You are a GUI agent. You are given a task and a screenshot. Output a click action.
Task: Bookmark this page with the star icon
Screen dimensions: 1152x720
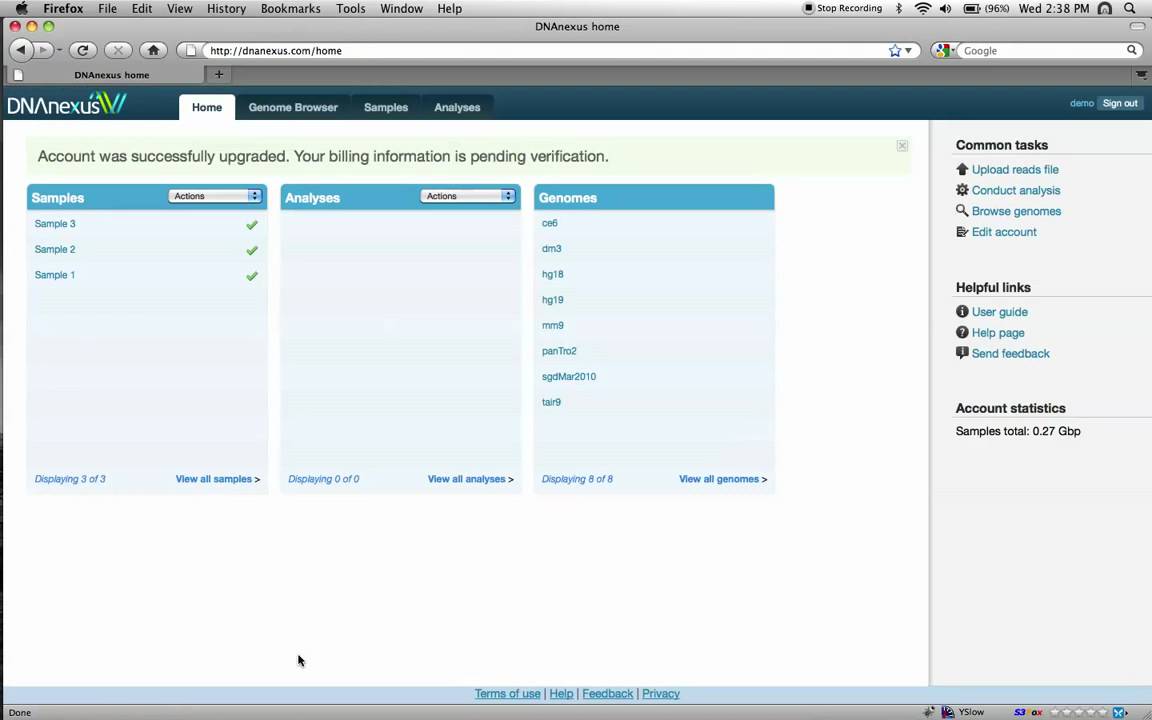tap(894, 51)
